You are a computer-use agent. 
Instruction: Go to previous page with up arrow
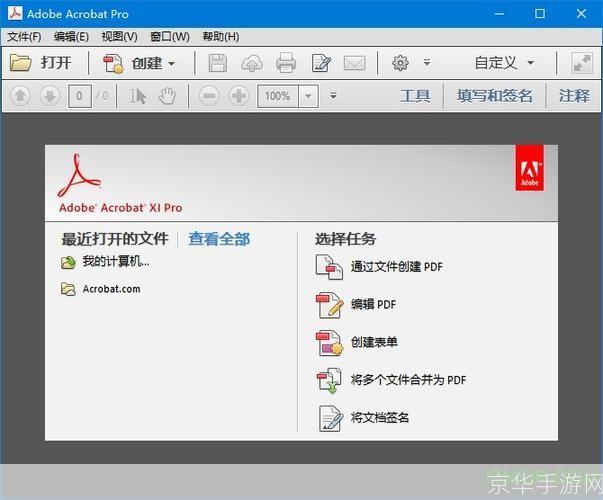point(20,96)
